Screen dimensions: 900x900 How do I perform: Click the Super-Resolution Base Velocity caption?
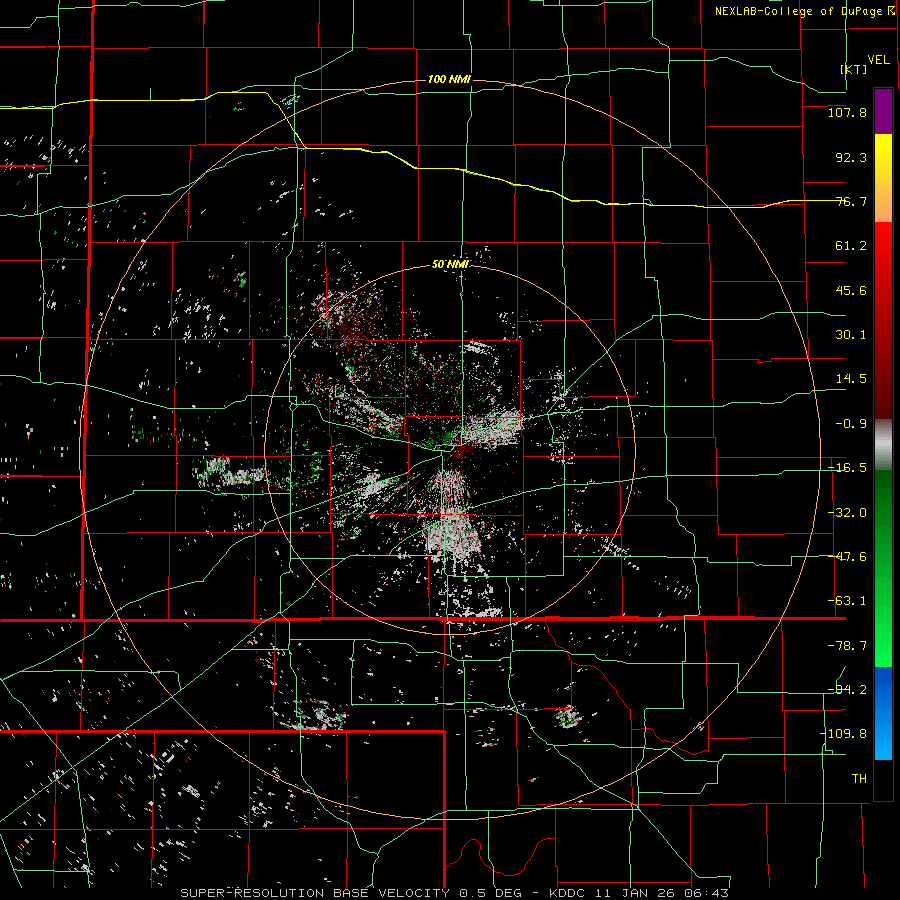(x=455, y=893)
